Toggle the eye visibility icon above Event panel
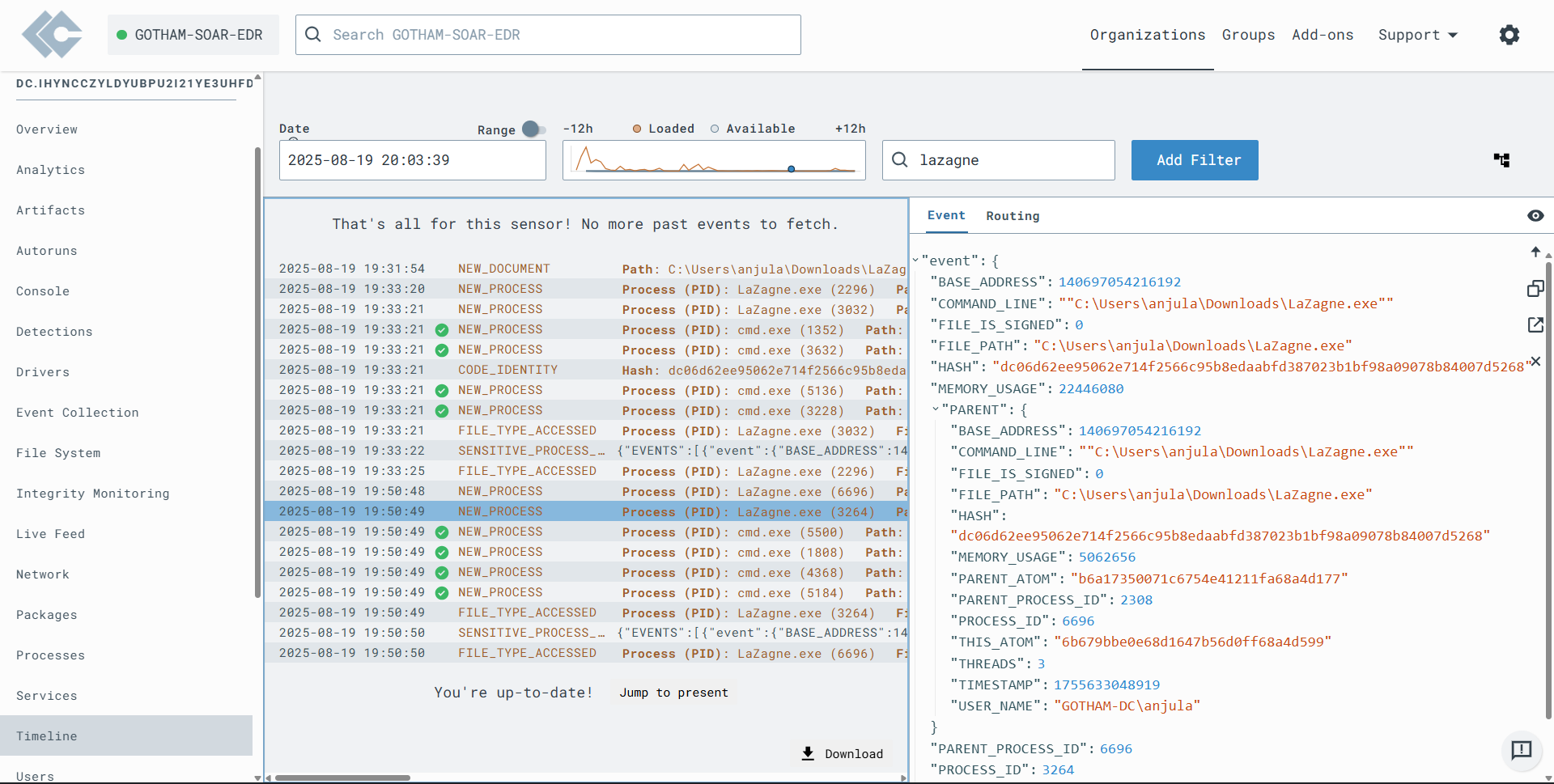This screenshot has width=1554, height=784. point(1536,216)
